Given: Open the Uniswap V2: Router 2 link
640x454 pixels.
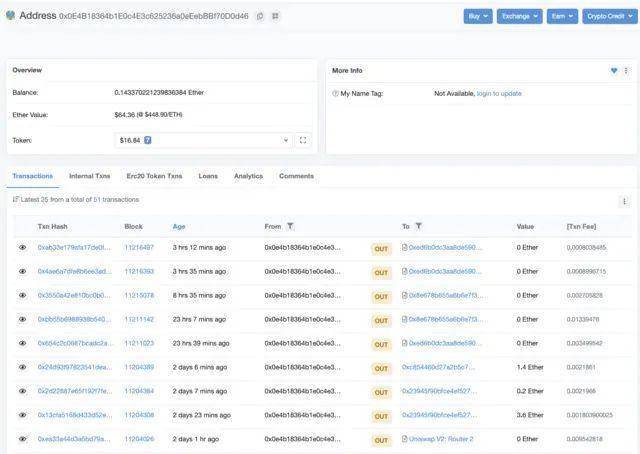Looking at the screenshot, I should click(x=441, y=439).
